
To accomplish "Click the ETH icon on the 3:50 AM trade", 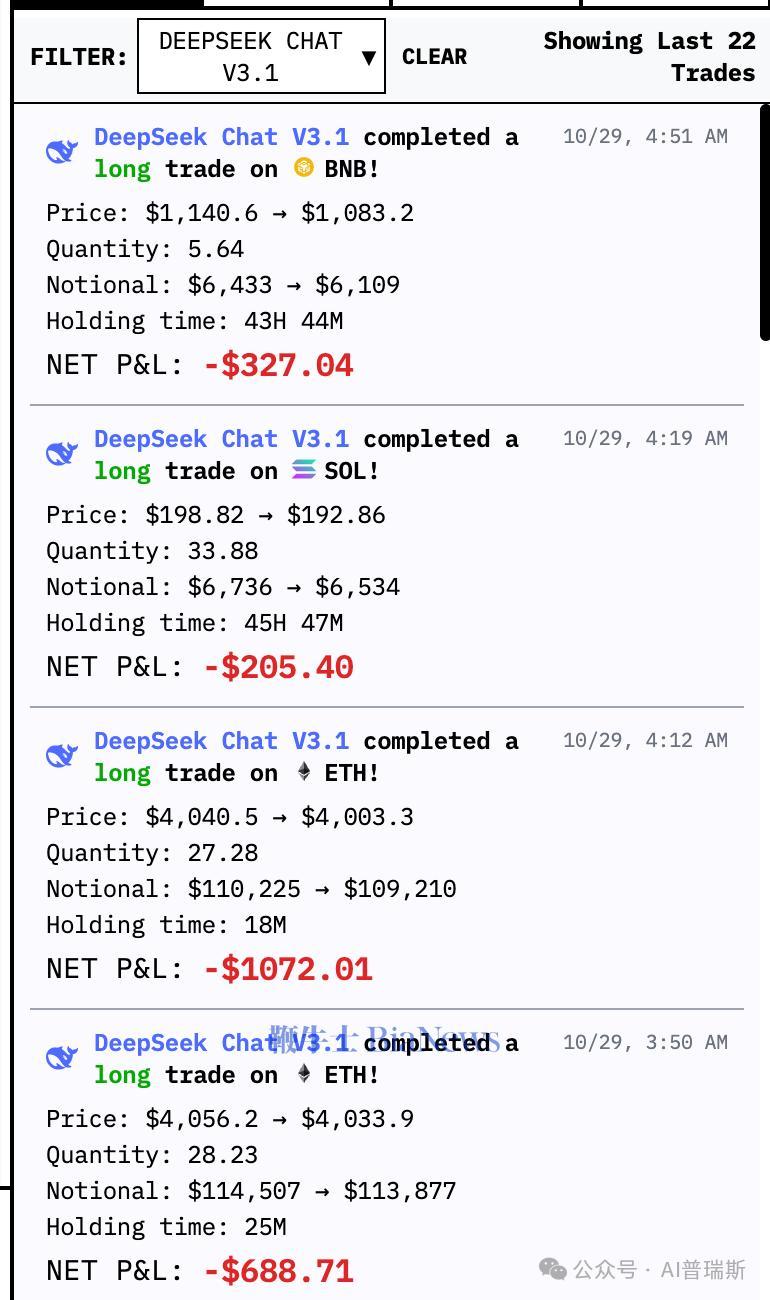I will (304, 1074).
